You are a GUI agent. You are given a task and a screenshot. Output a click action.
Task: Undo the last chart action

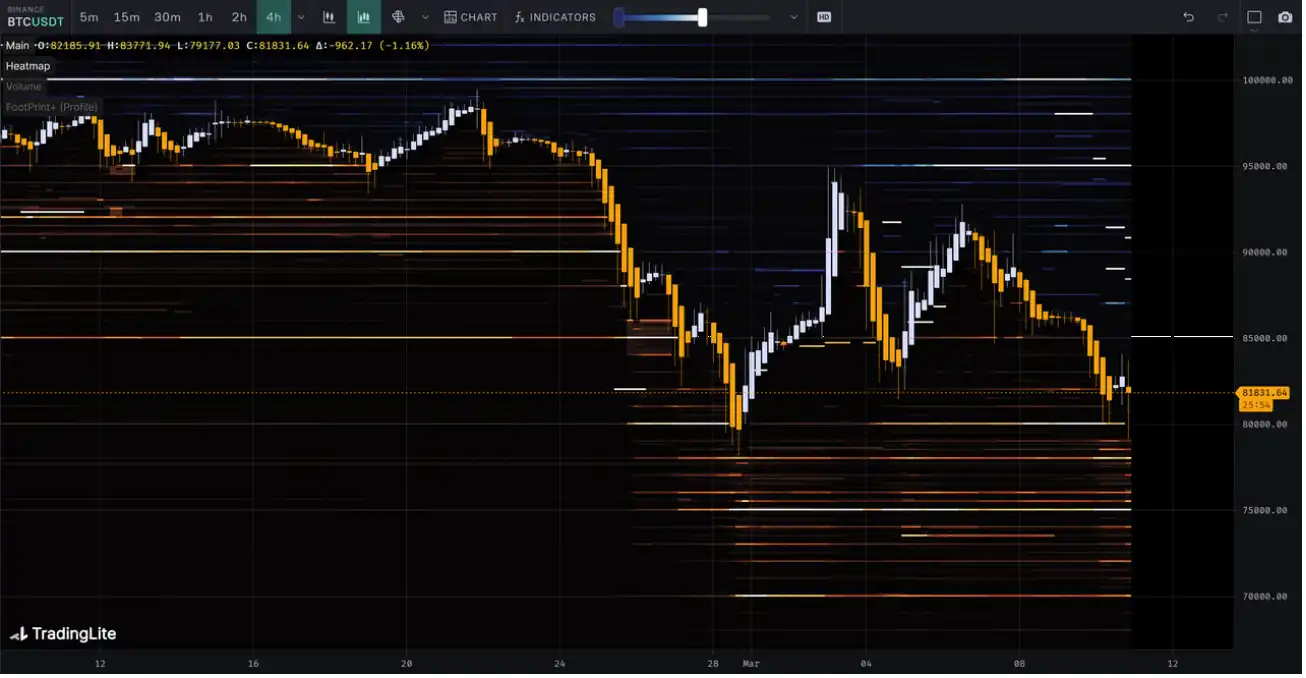tap(1188, 17)
